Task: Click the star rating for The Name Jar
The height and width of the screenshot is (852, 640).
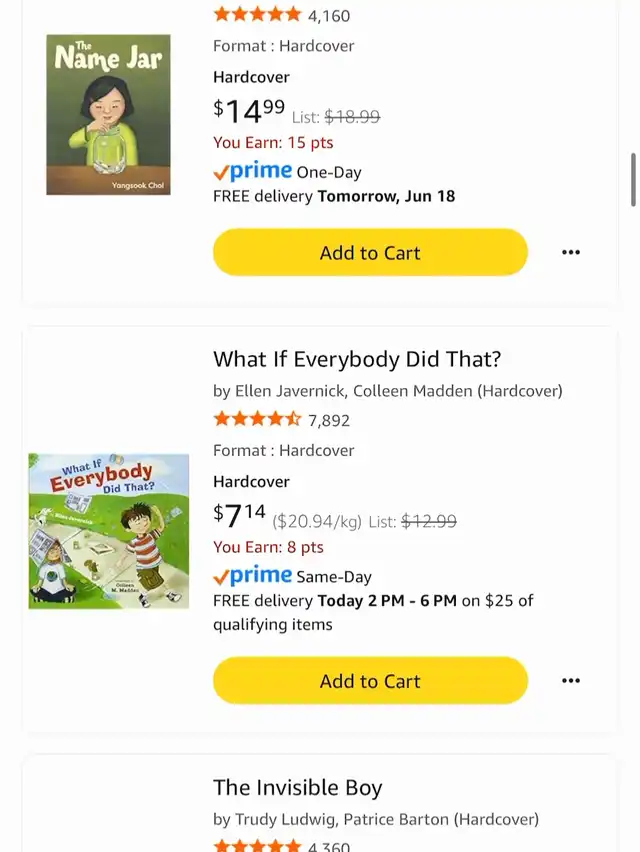Action: 257,14
